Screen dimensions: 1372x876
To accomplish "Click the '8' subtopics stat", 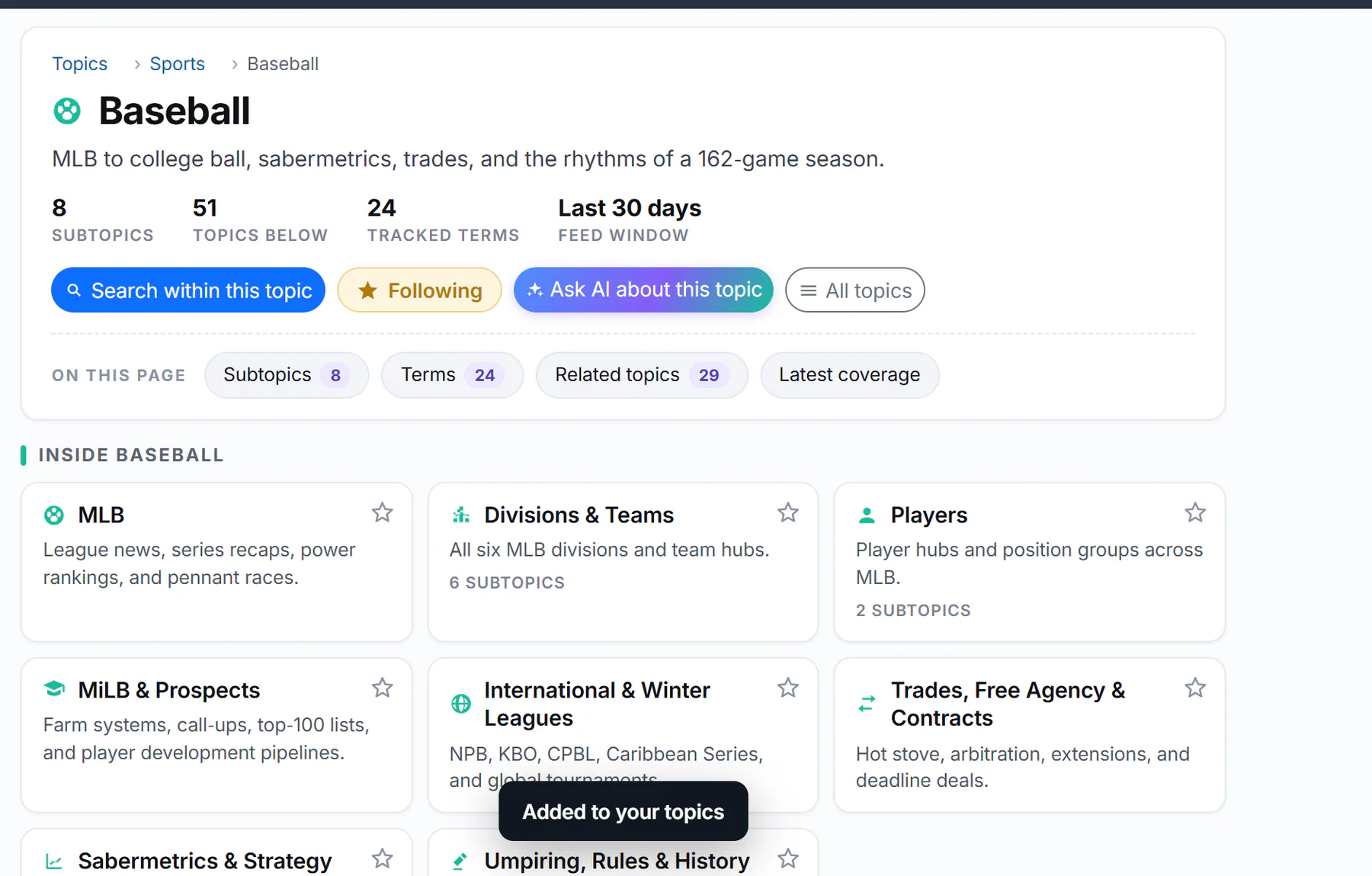I will pos(59,208).
